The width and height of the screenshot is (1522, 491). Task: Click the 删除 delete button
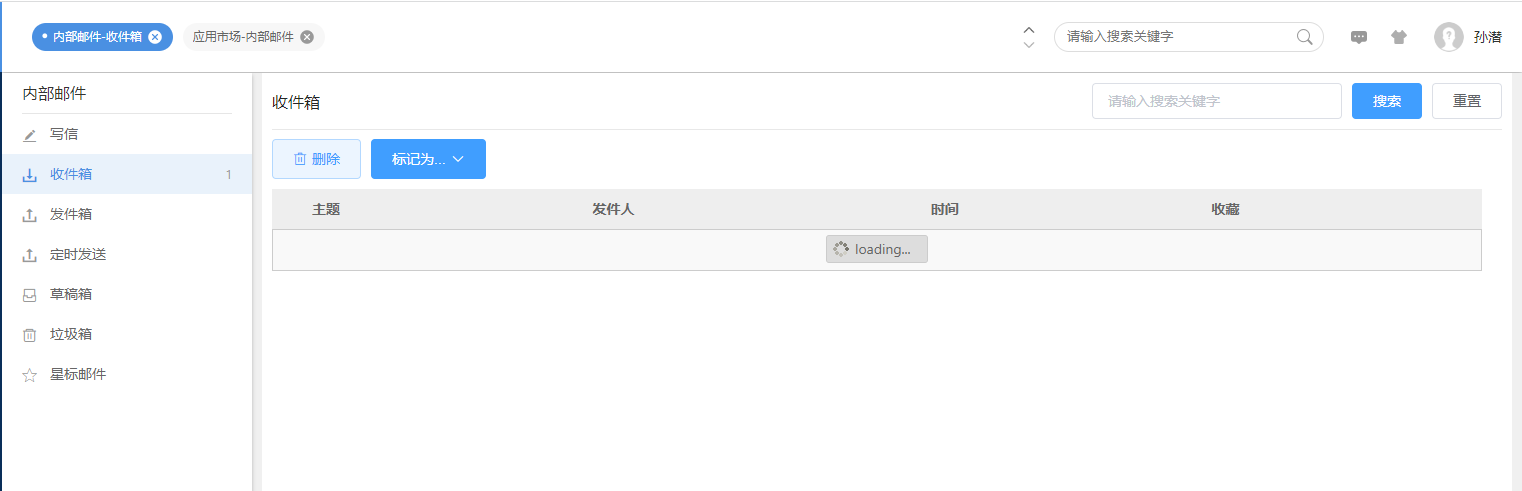coord(316,159)
